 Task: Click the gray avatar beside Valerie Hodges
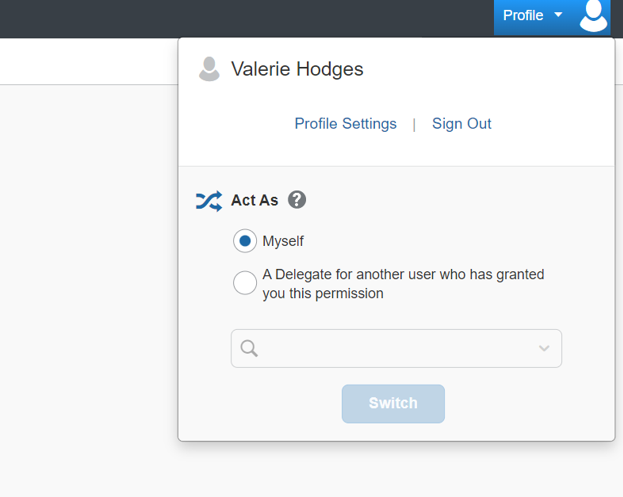pos(209,69)
